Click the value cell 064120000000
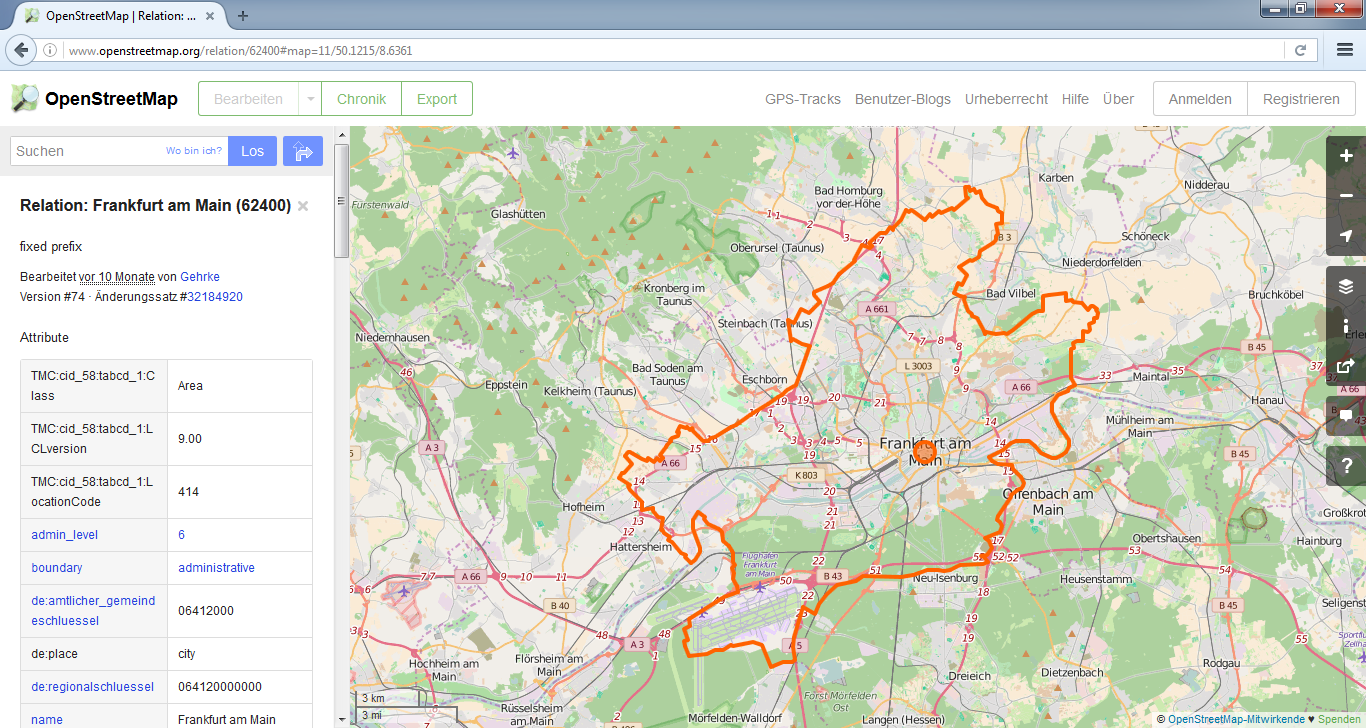 (220, 687)
